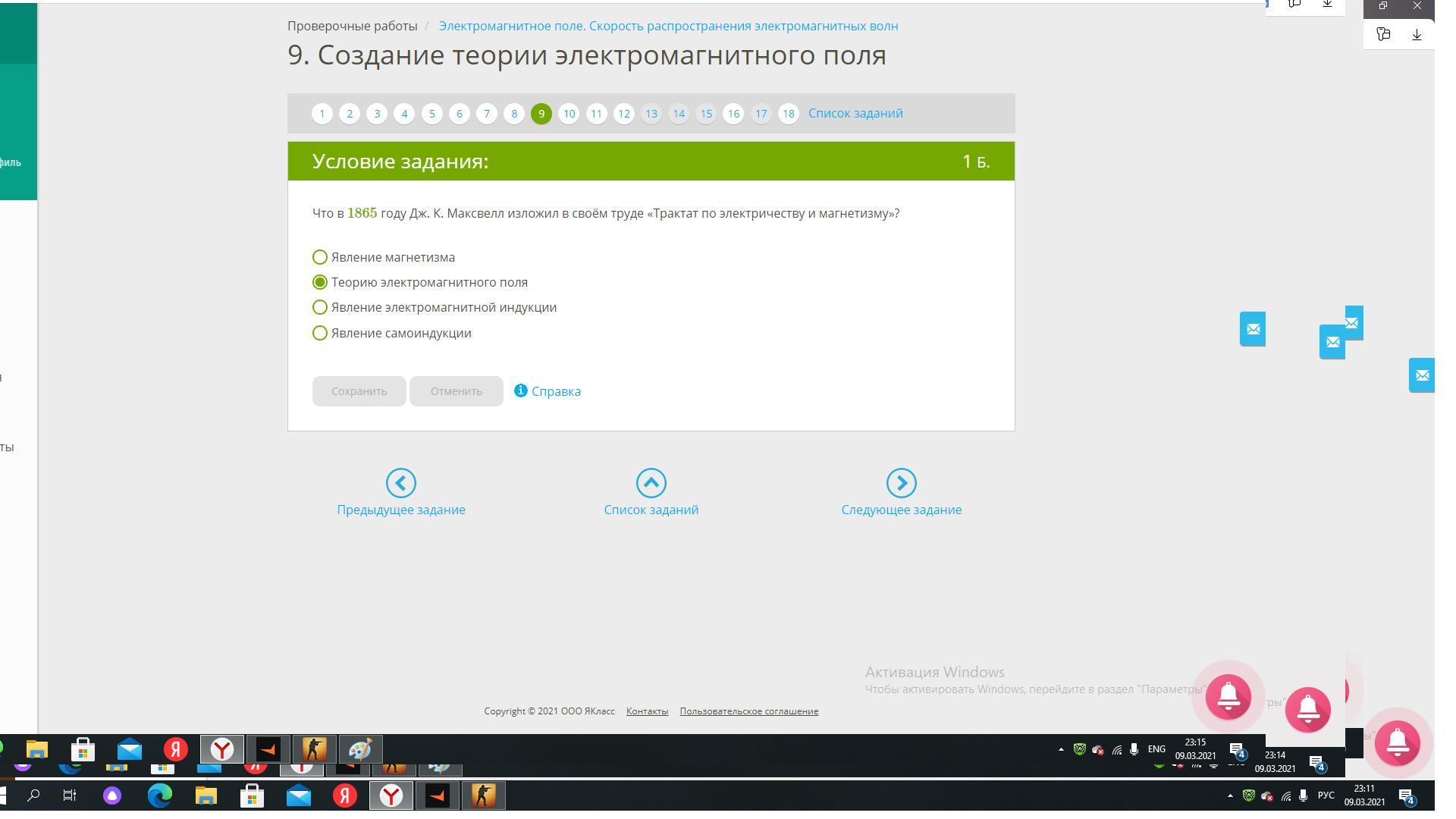1456x819 pixels.
Task: Go to task number 10
Action: click(569, 114)
